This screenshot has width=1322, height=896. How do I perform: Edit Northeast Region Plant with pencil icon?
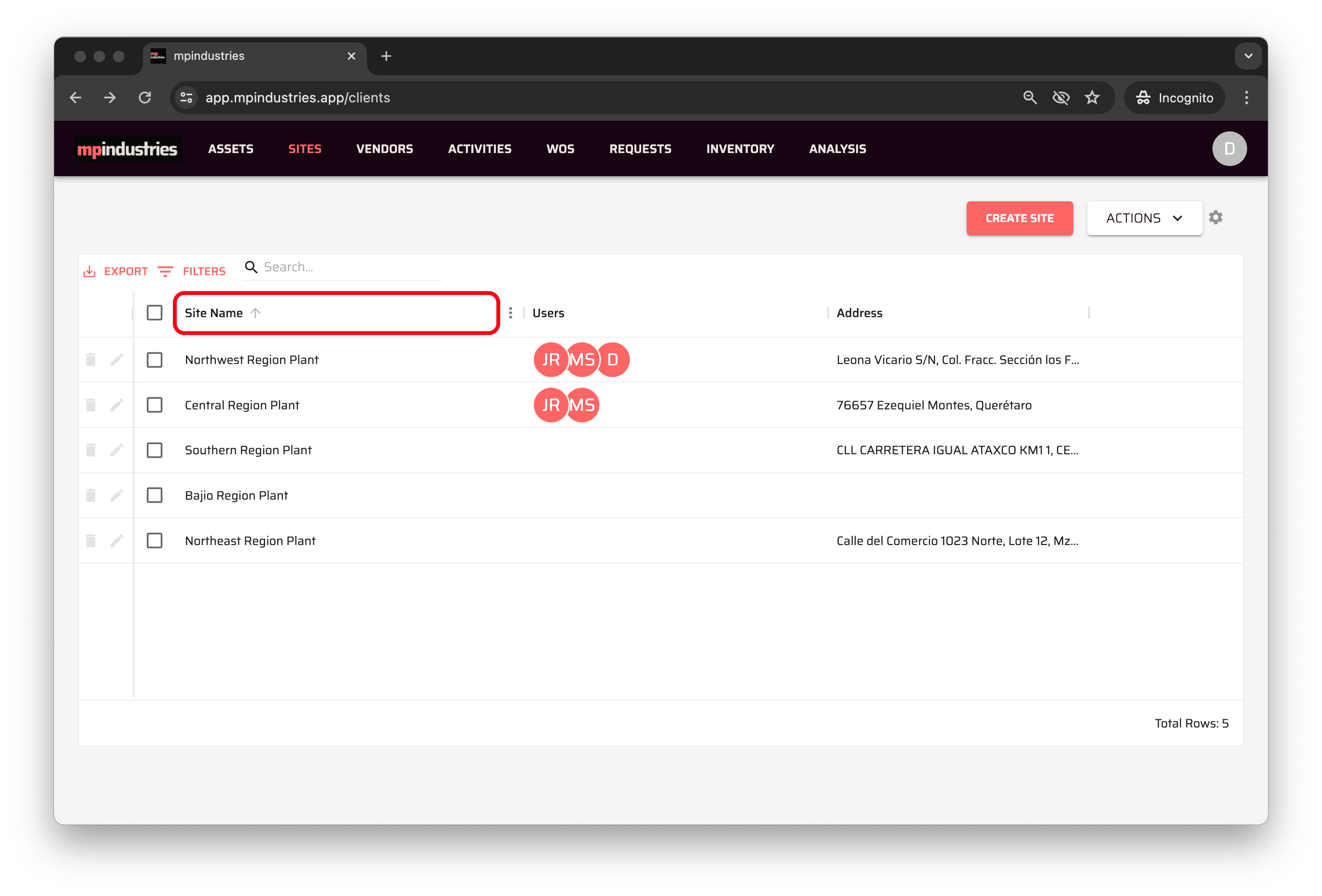pyautogui.click(x=117, y=540)
